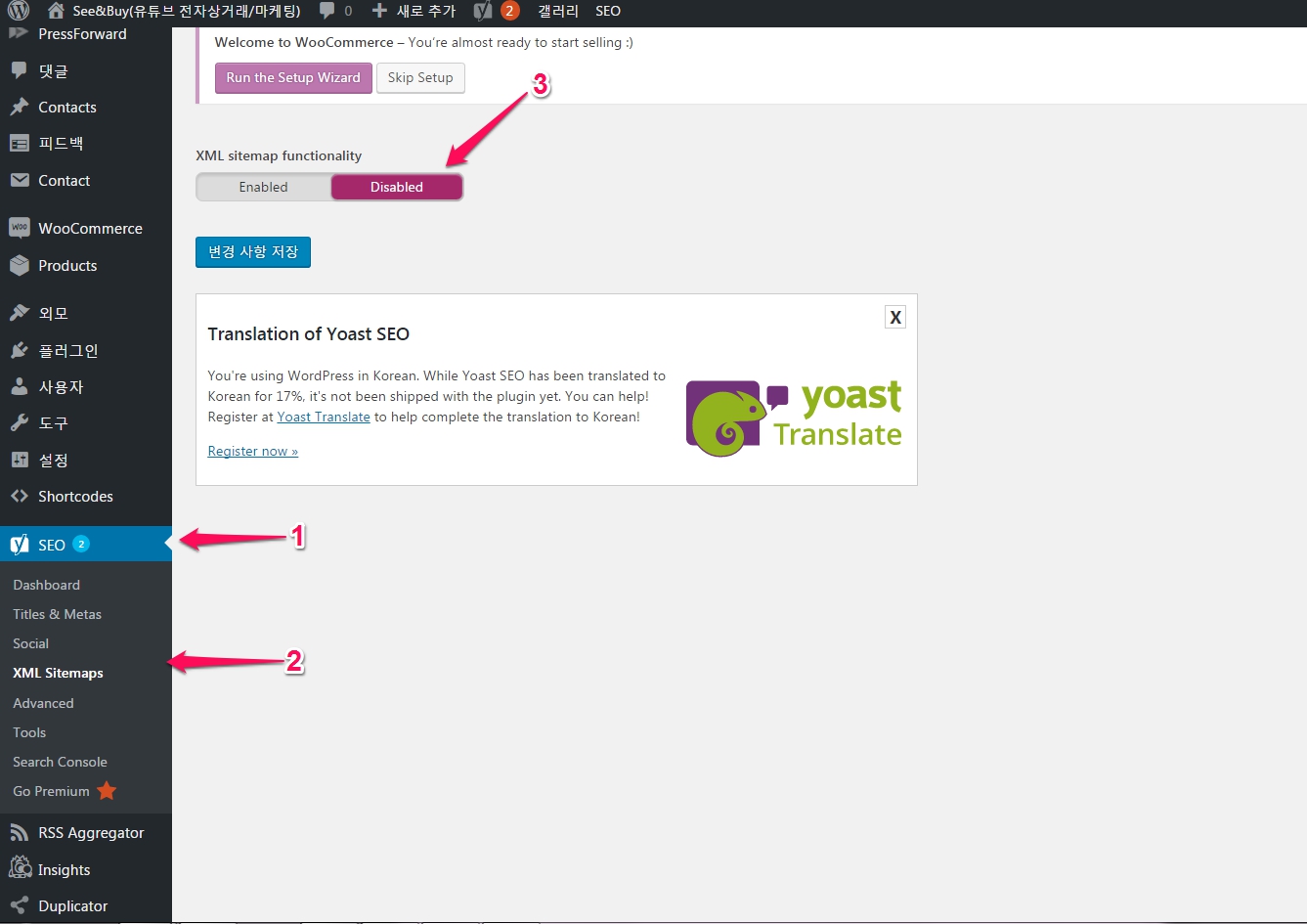Open the site home icon in admin bar

point(57,12)
